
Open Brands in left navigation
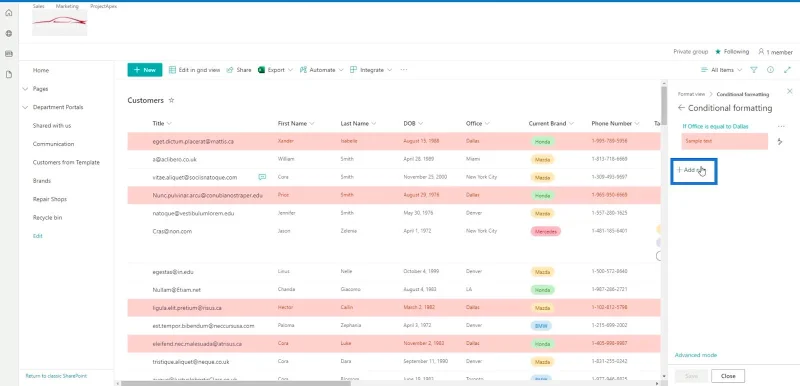(42, 181)
